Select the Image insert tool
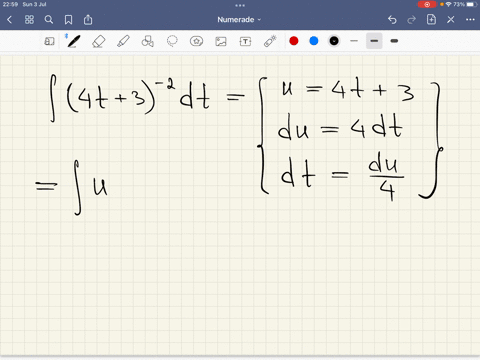Screen dimensions: 480x360 pos(221,41)
